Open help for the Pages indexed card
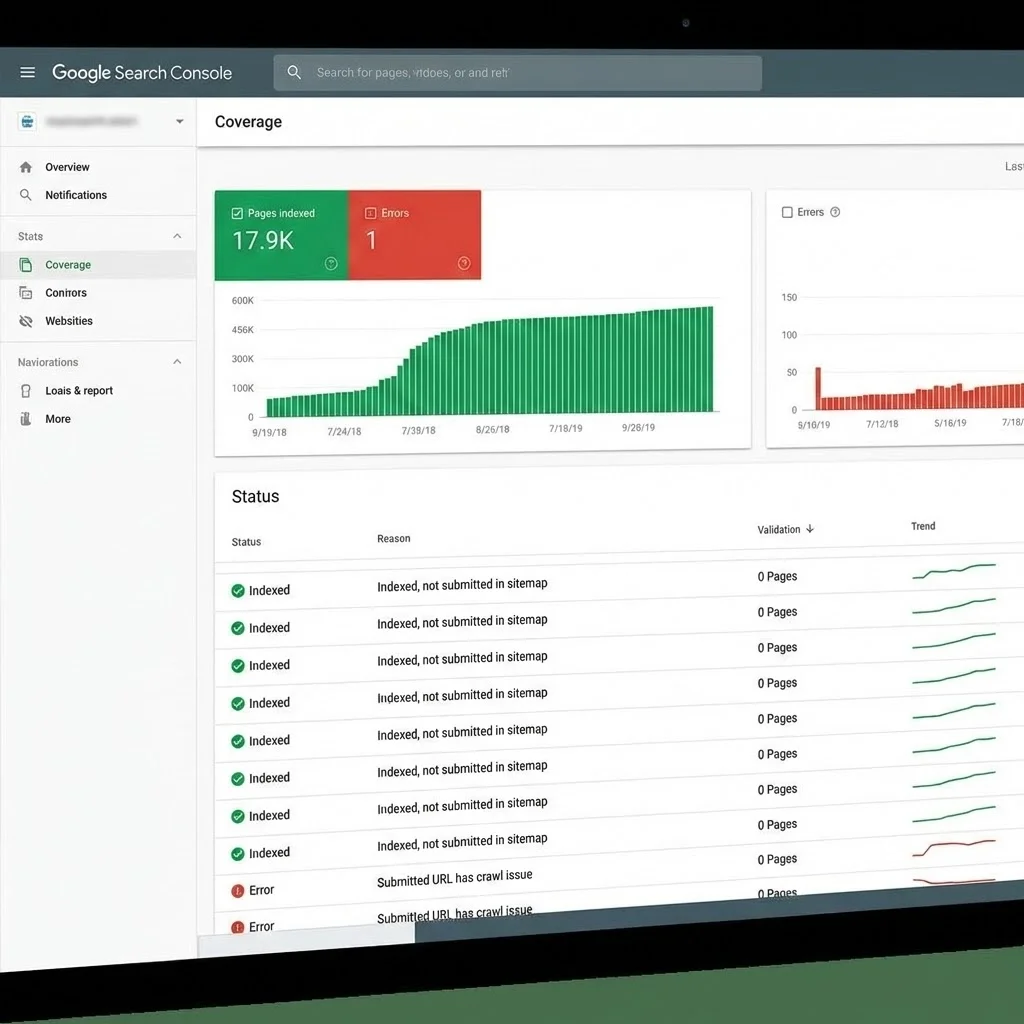The height and width of the screenshot is (1024, 1024). pos(330,263)
